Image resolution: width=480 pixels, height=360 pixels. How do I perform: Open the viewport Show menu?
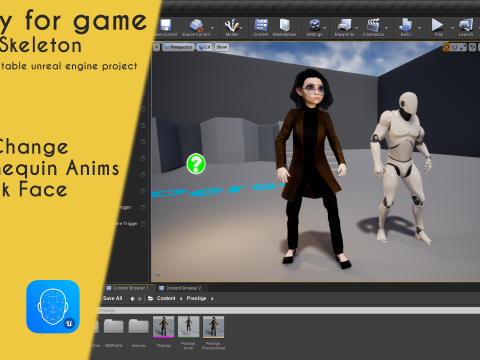222,47
